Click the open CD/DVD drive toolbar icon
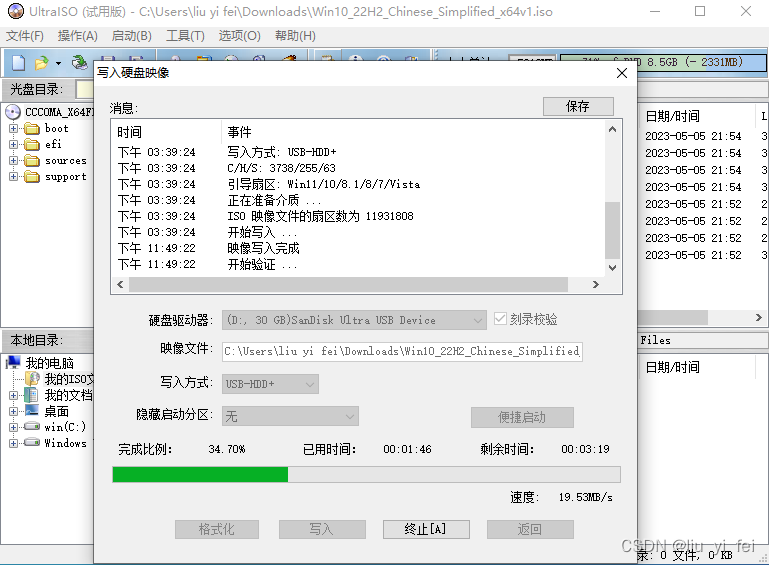 point(79,62)
